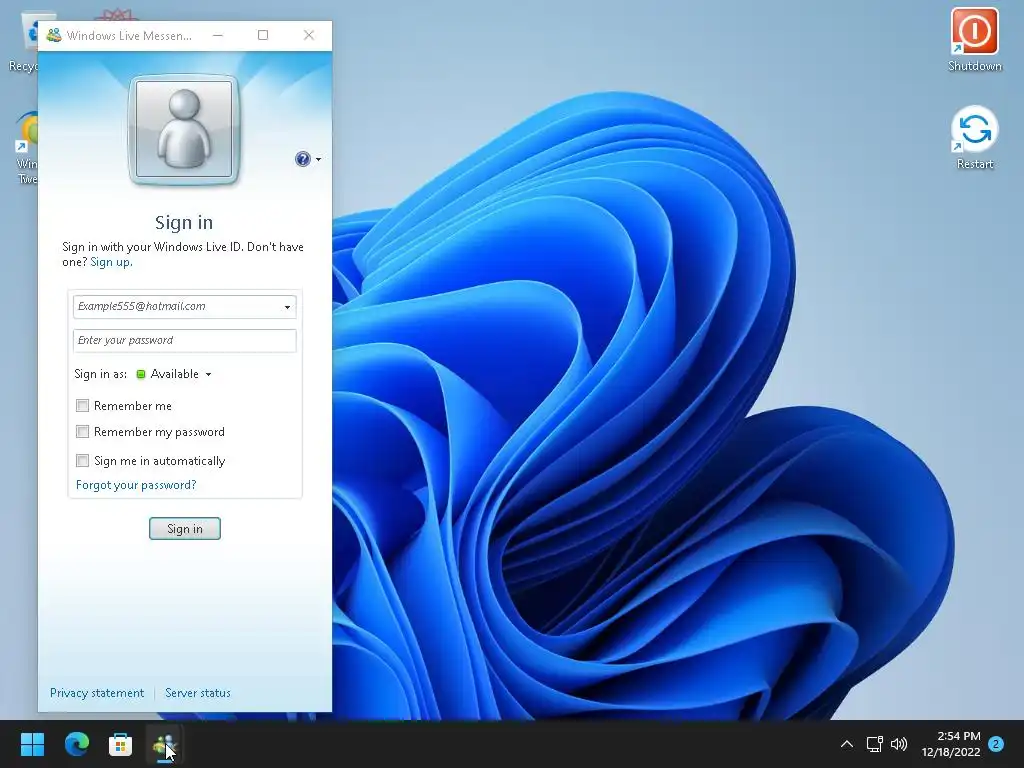Check Remember my password
The height and width of the screenshot is (768, 1024).
82,432
